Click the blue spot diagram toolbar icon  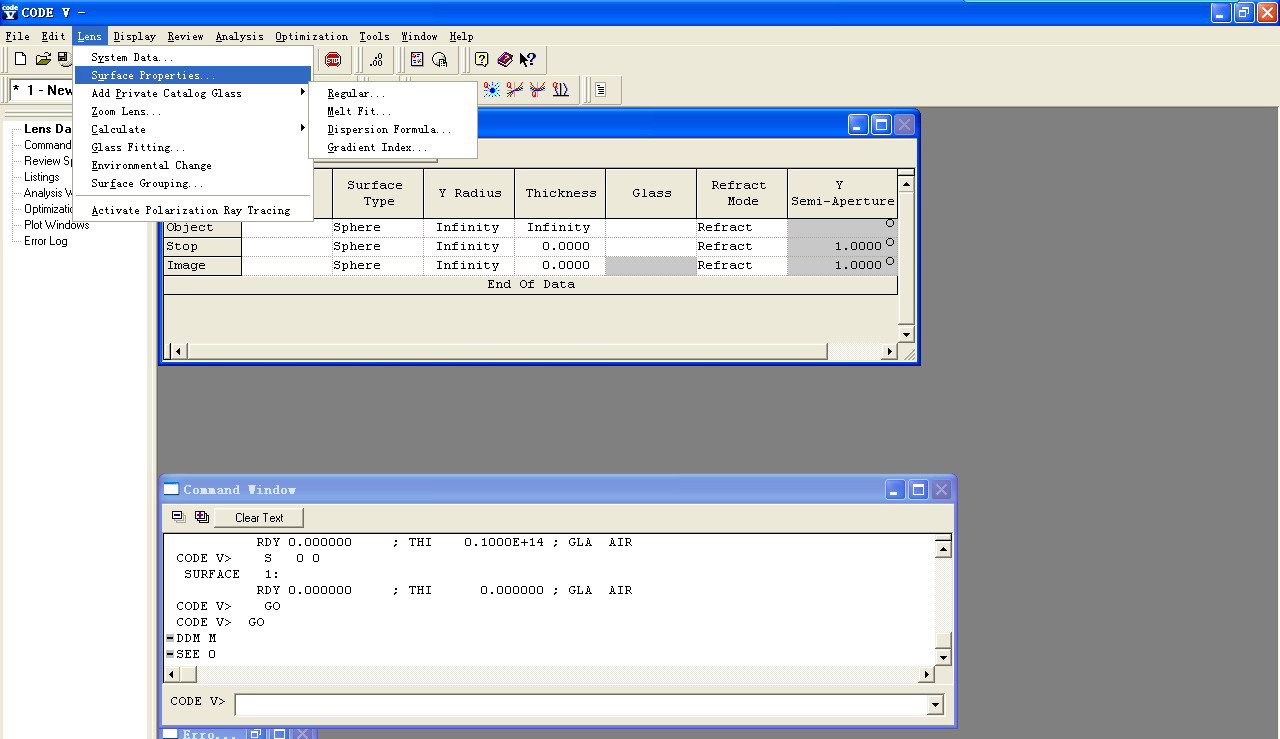(x=492, y=90)
